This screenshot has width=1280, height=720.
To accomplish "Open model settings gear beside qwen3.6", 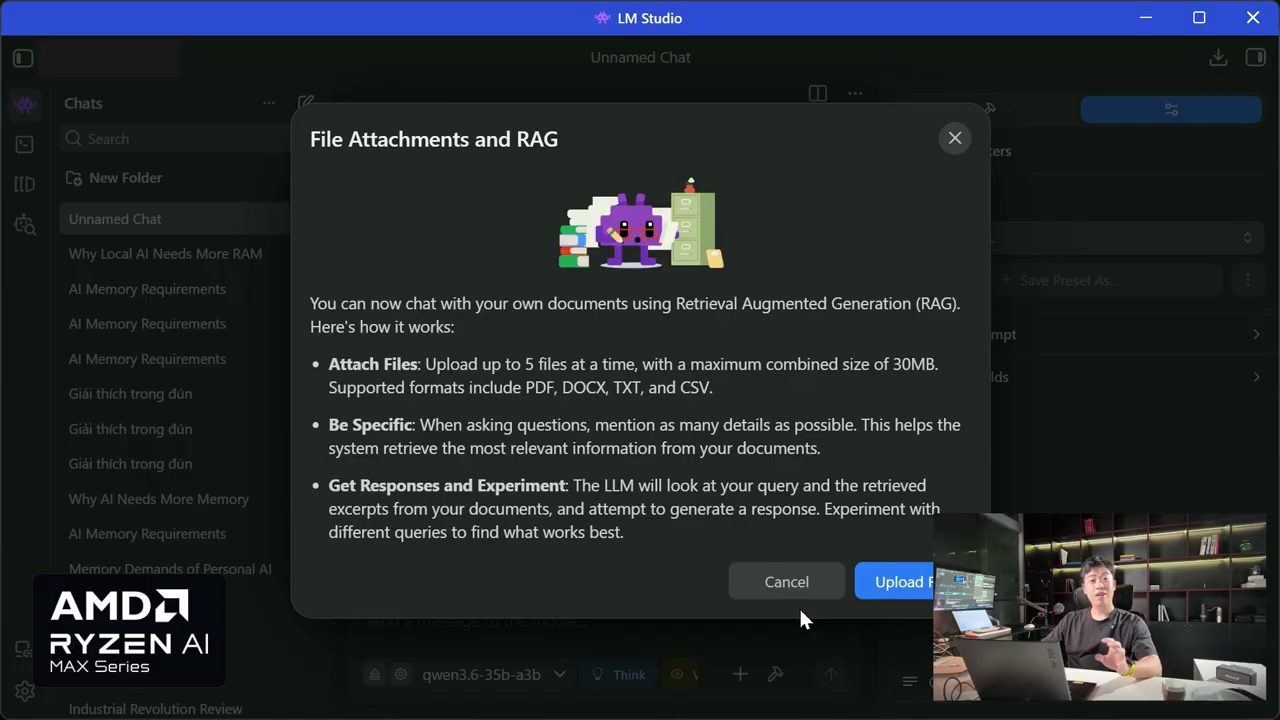I will pos(401,675).
